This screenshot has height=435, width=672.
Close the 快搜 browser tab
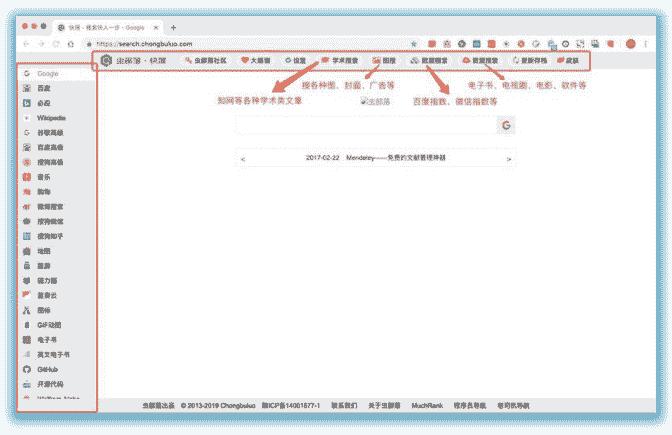click(156, 27)
